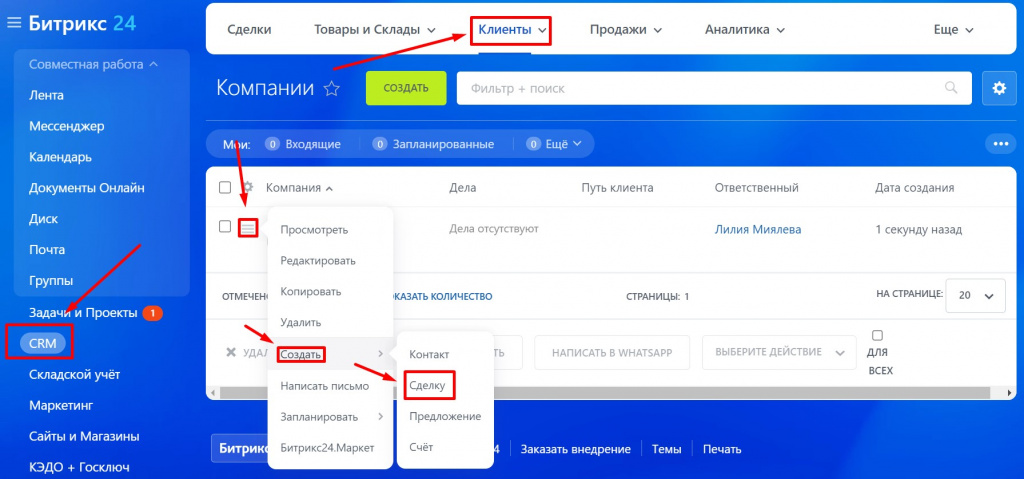Select Предложение in submenu
Viewport: 1024px width, 479px height.
(x=445, y=416)
